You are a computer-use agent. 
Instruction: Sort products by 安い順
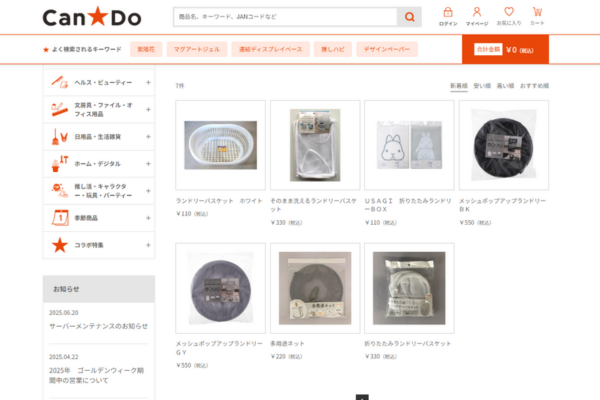tap(482, 86)
